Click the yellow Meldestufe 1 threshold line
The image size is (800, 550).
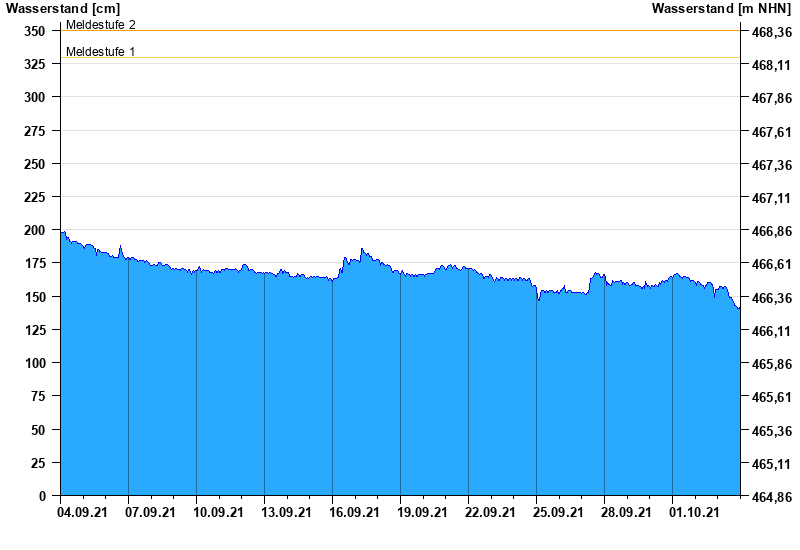pos(401,58)
